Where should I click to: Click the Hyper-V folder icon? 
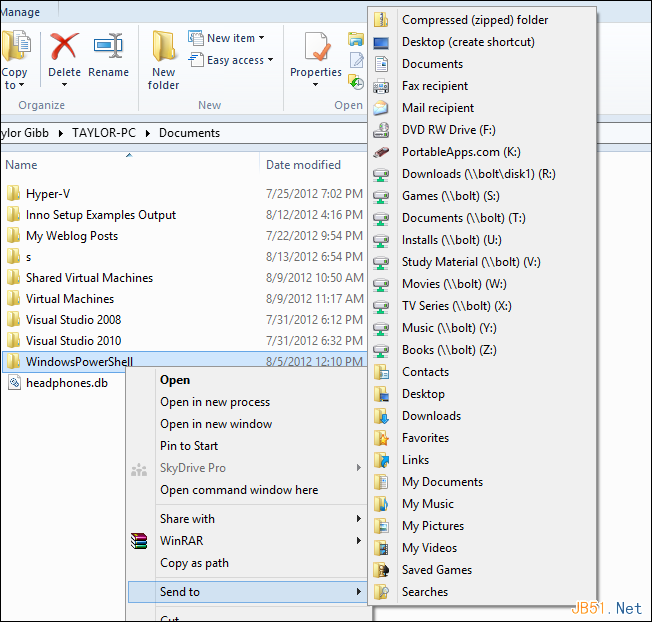click(x=13, y=194)
